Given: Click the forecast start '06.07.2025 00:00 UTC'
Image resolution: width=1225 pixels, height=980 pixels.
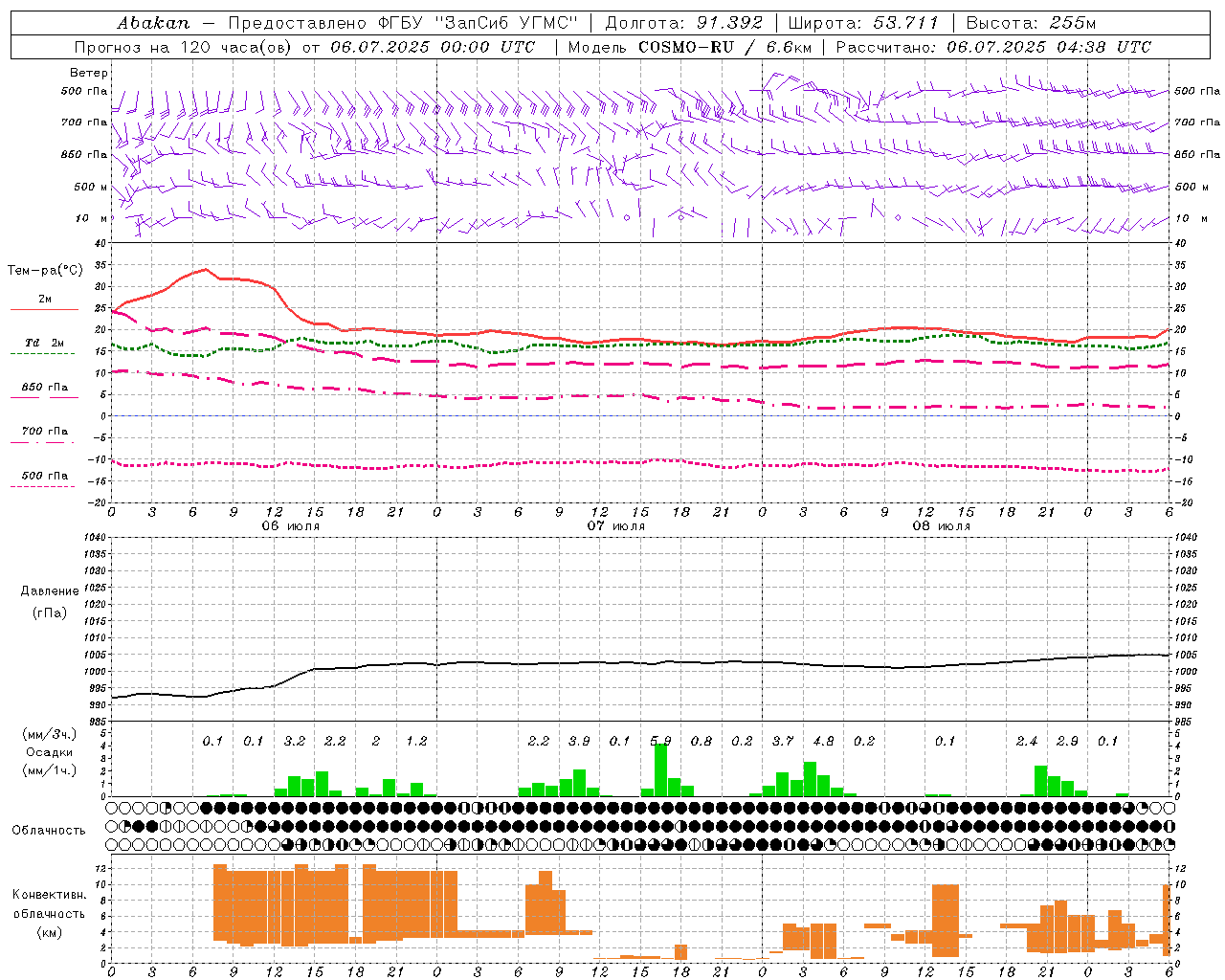Looking at the screenshot, I should pos(433,47).
